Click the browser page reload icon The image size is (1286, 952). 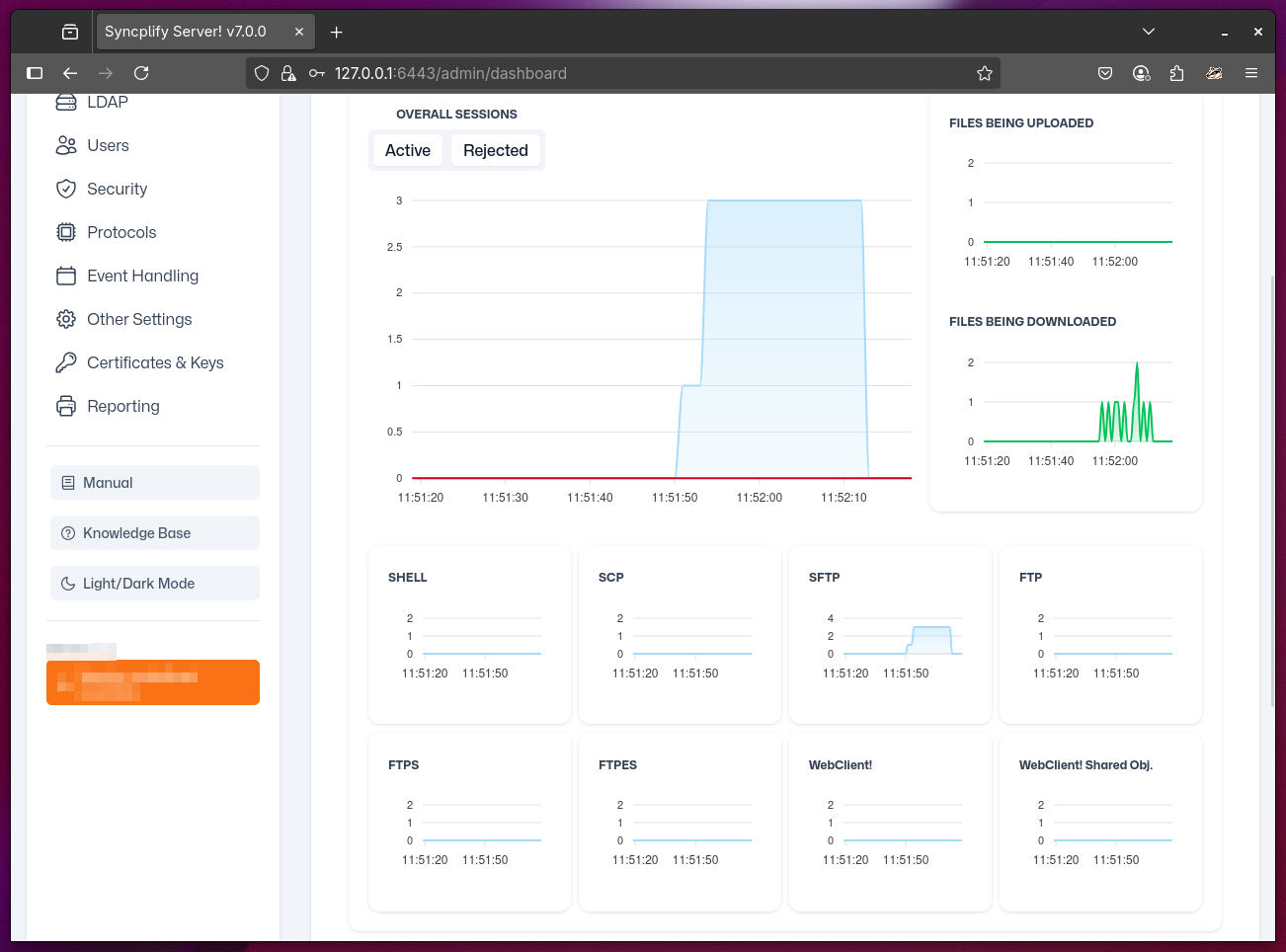(x=141, y=72)
